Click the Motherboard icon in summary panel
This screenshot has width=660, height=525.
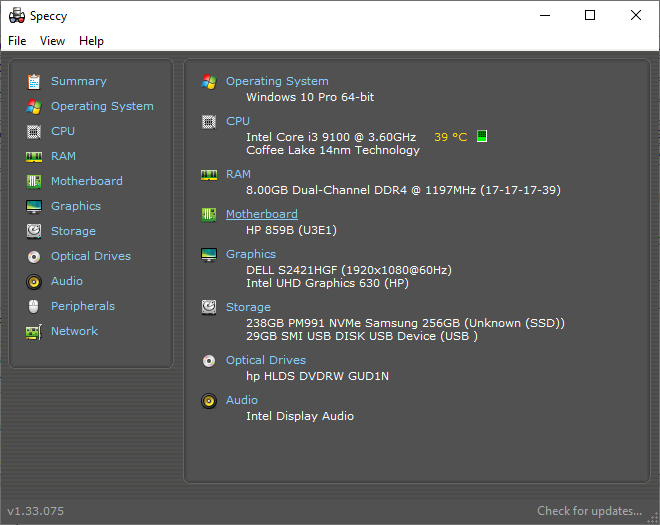[x=209, y=215]
